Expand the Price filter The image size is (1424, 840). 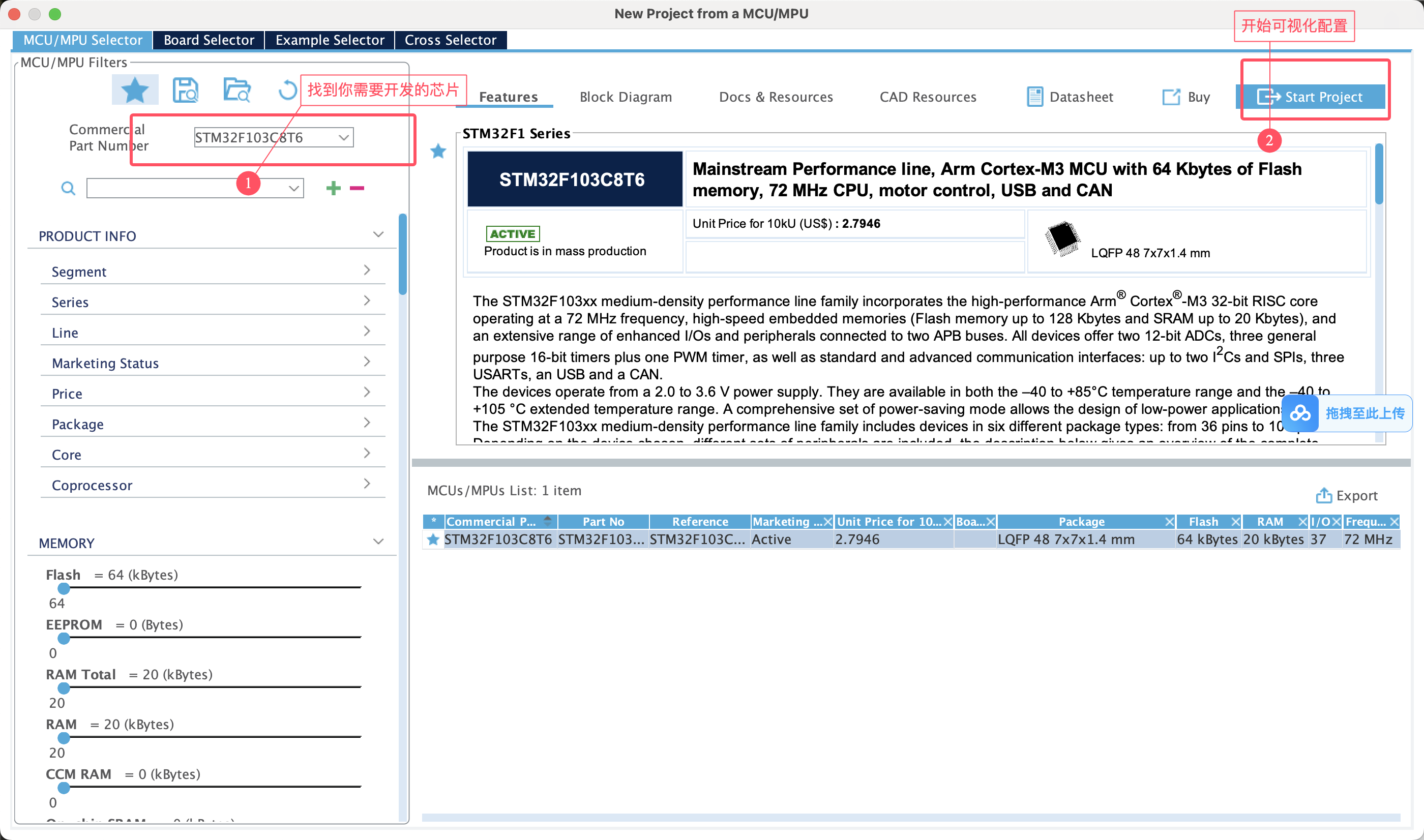click(x=367, y=392)
